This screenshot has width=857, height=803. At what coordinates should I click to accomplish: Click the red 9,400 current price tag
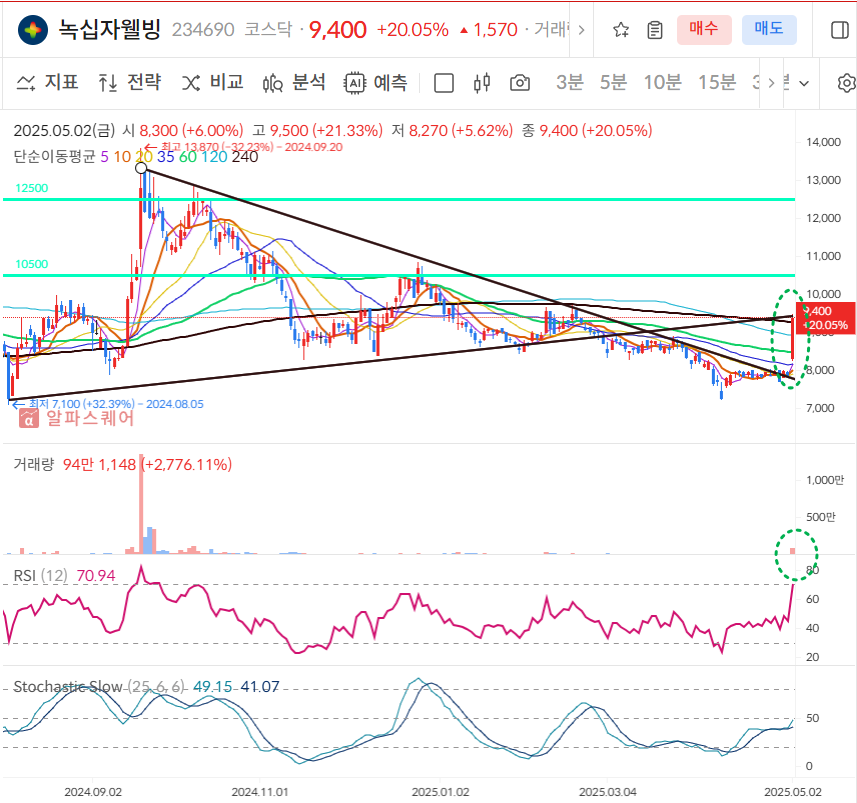point(825,318)
